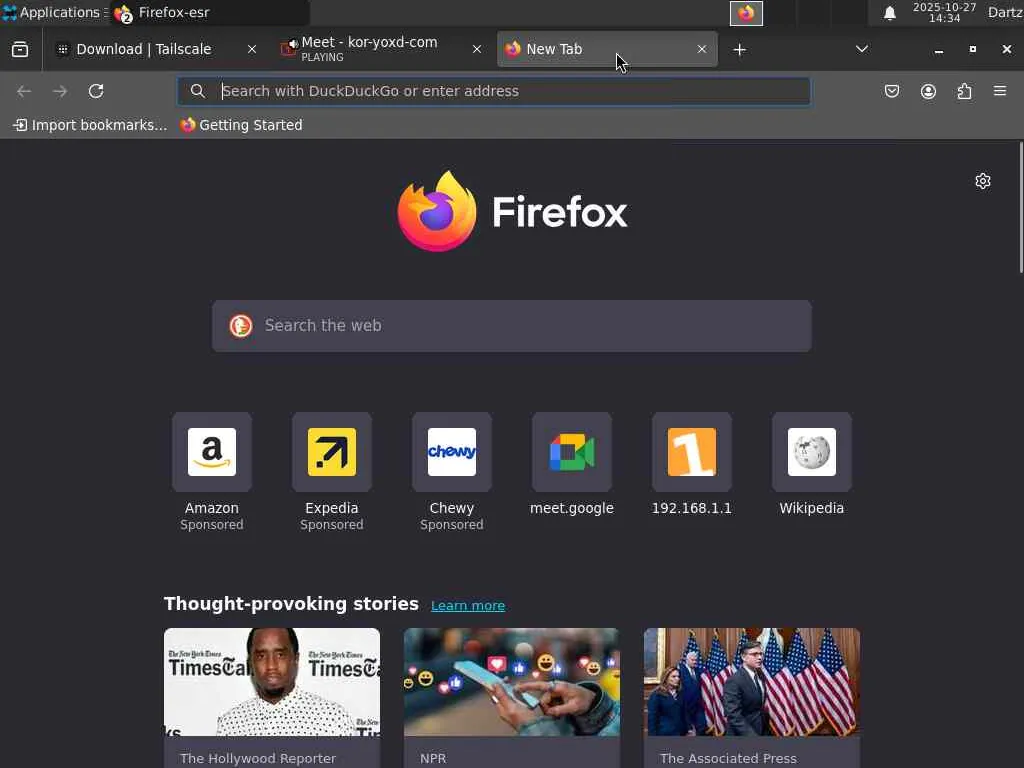Click the address bar magnifier icon

tap(197, 91)
